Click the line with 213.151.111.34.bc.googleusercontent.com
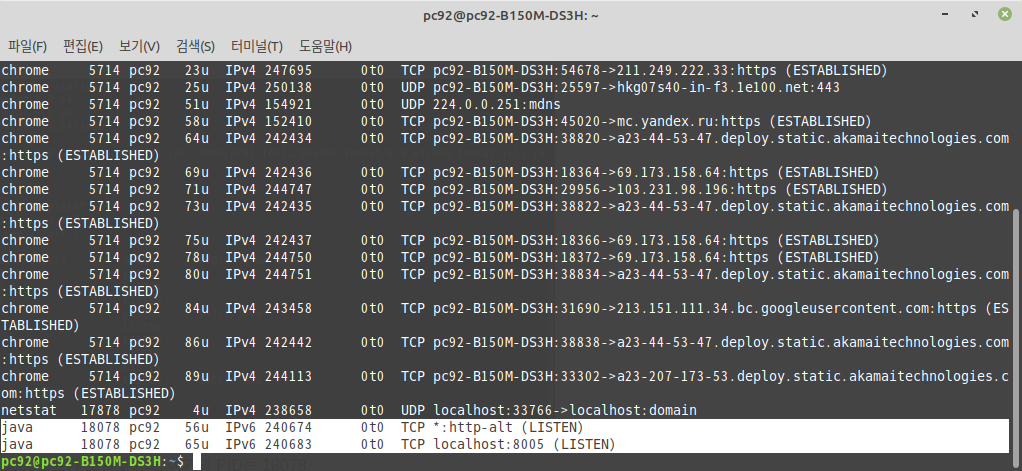Viewport: 1022px width, 471px height. [506, 317]
